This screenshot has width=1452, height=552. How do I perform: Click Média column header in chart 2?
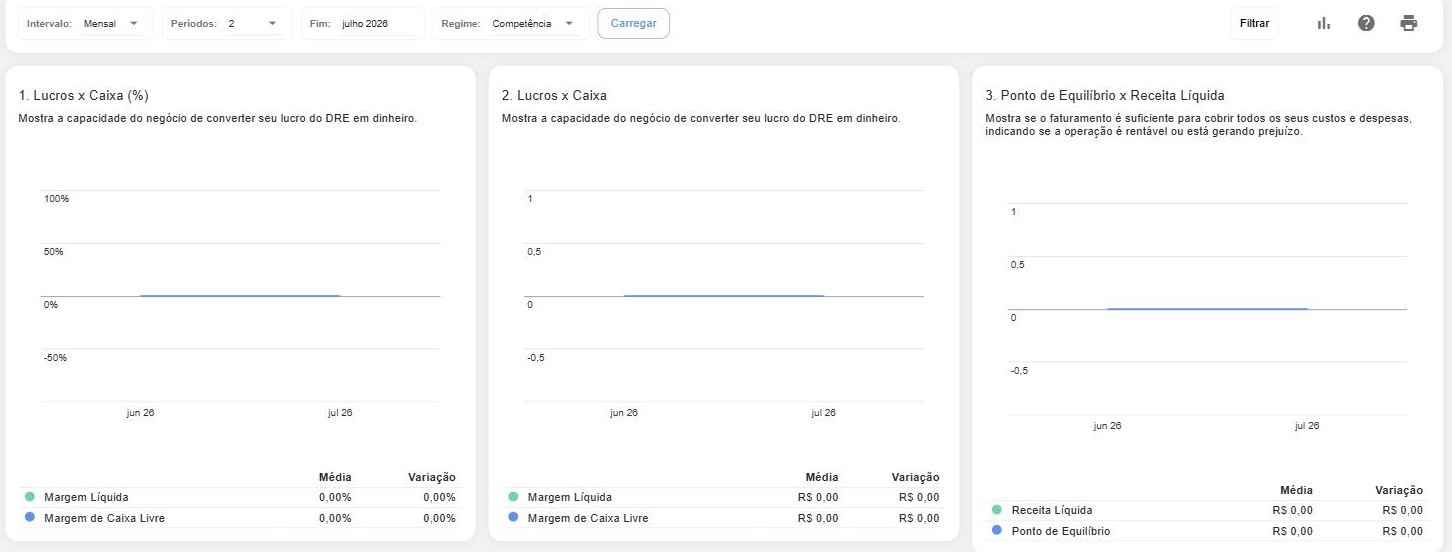822,477
